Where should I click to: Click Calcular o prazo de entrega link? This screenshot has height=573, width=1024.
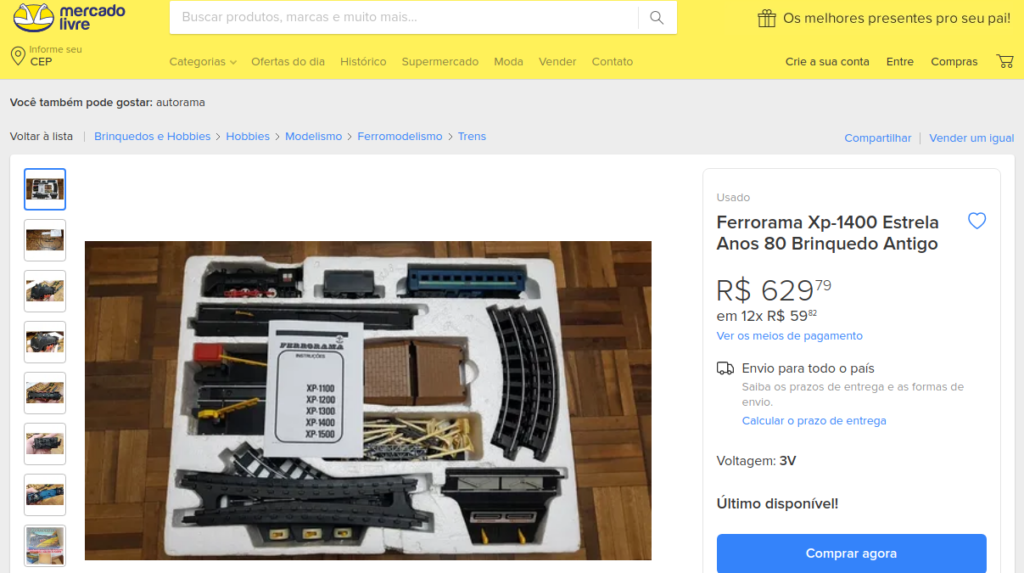coord(814,421)
